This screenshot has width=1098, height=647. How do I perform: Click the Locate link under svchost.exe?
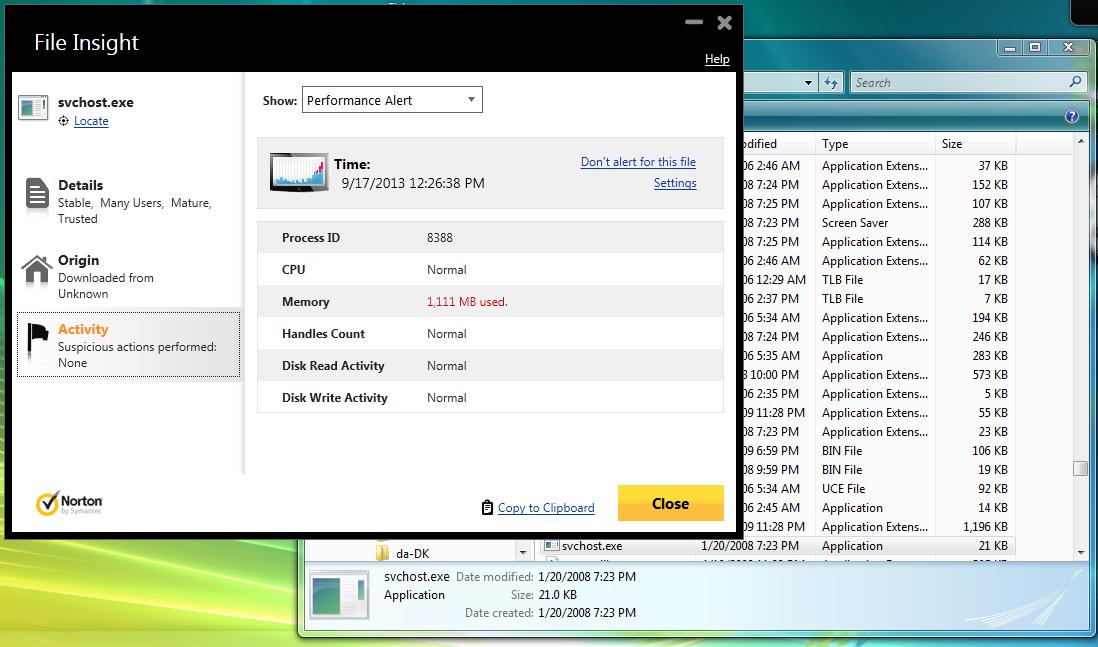point(91,121)
